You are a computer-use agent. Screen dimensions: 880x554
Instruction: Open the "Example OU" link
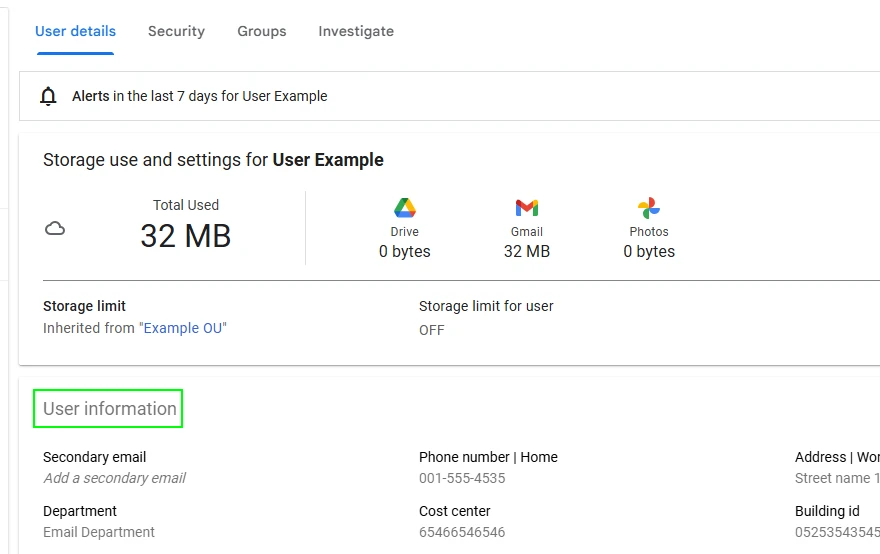tap(183, 328)
